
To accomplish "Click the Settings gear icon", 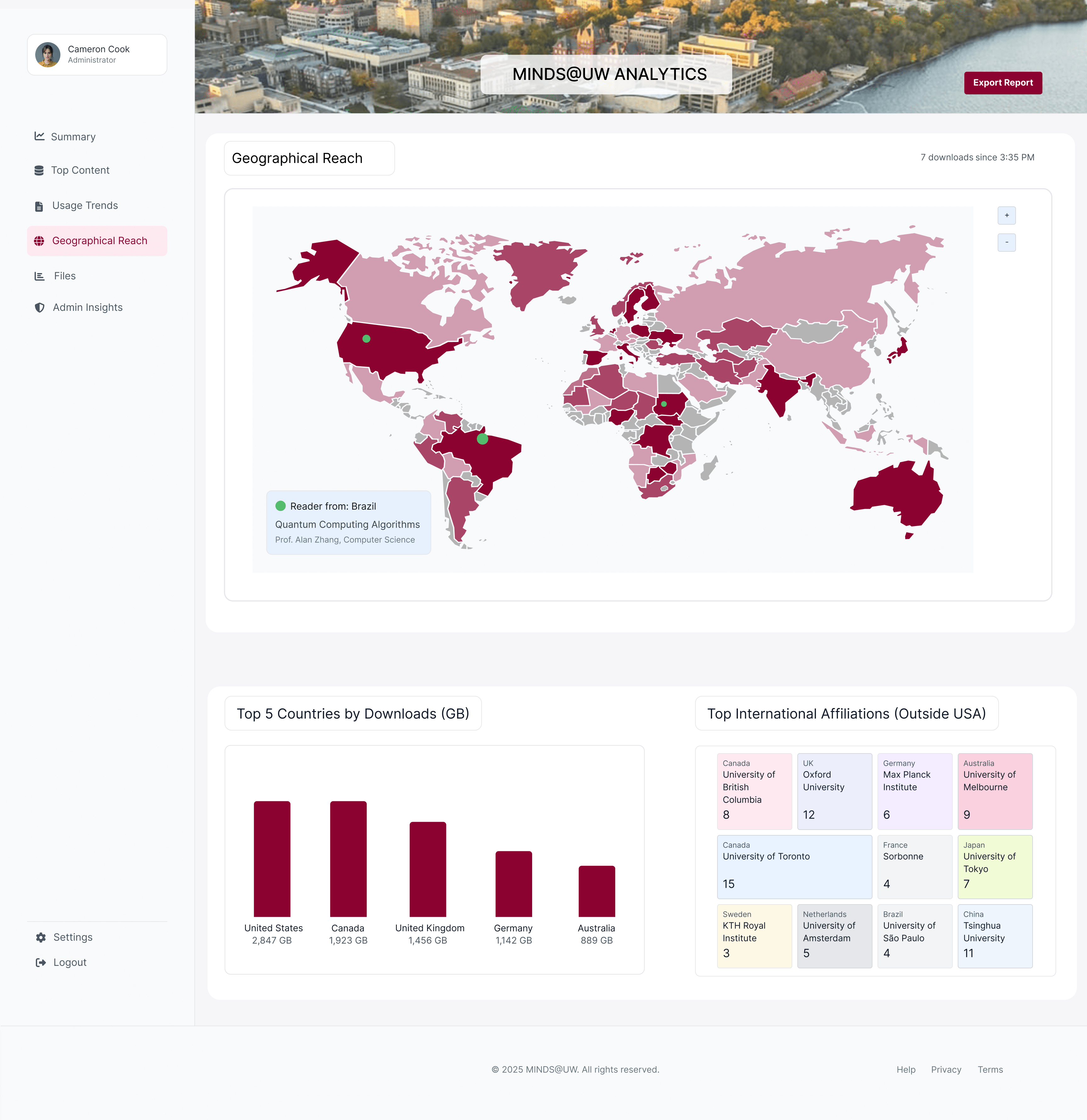I will pos(41,938).
